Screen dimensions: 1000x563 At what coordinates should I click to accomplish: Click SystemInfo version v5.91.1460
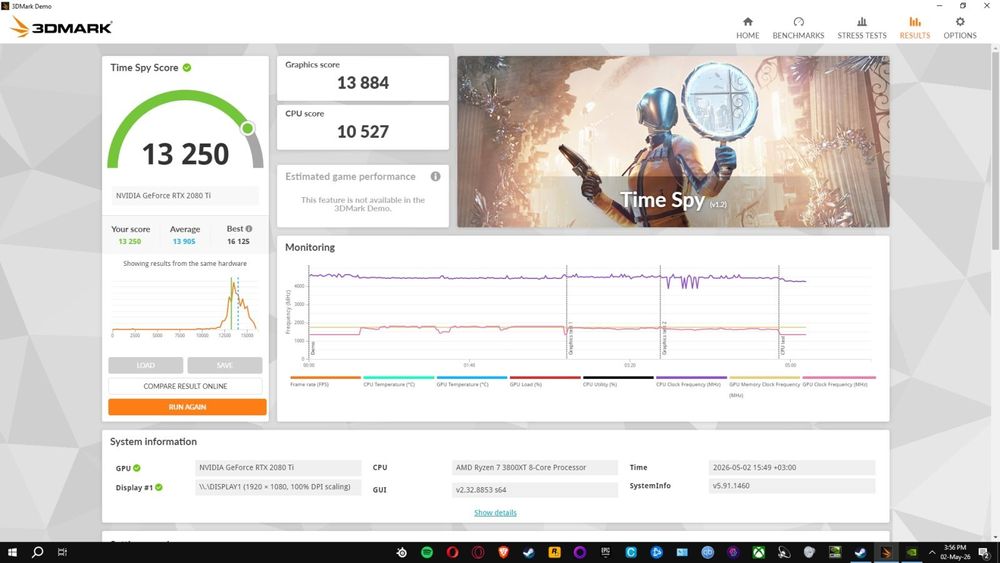[x=791, y=486]
